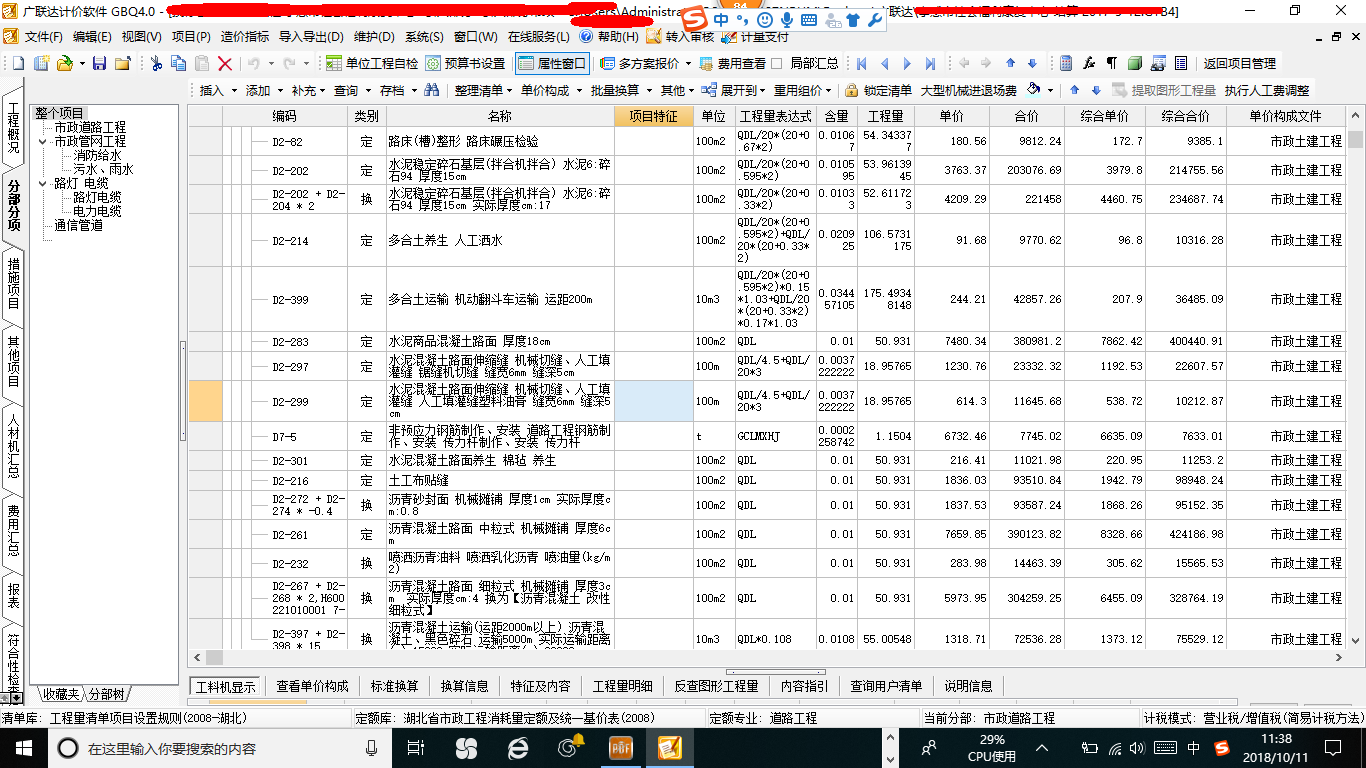Switch to the 人材机汇总 side tab
Viewport: 1366px width, 768px height.
click(14, 444)
